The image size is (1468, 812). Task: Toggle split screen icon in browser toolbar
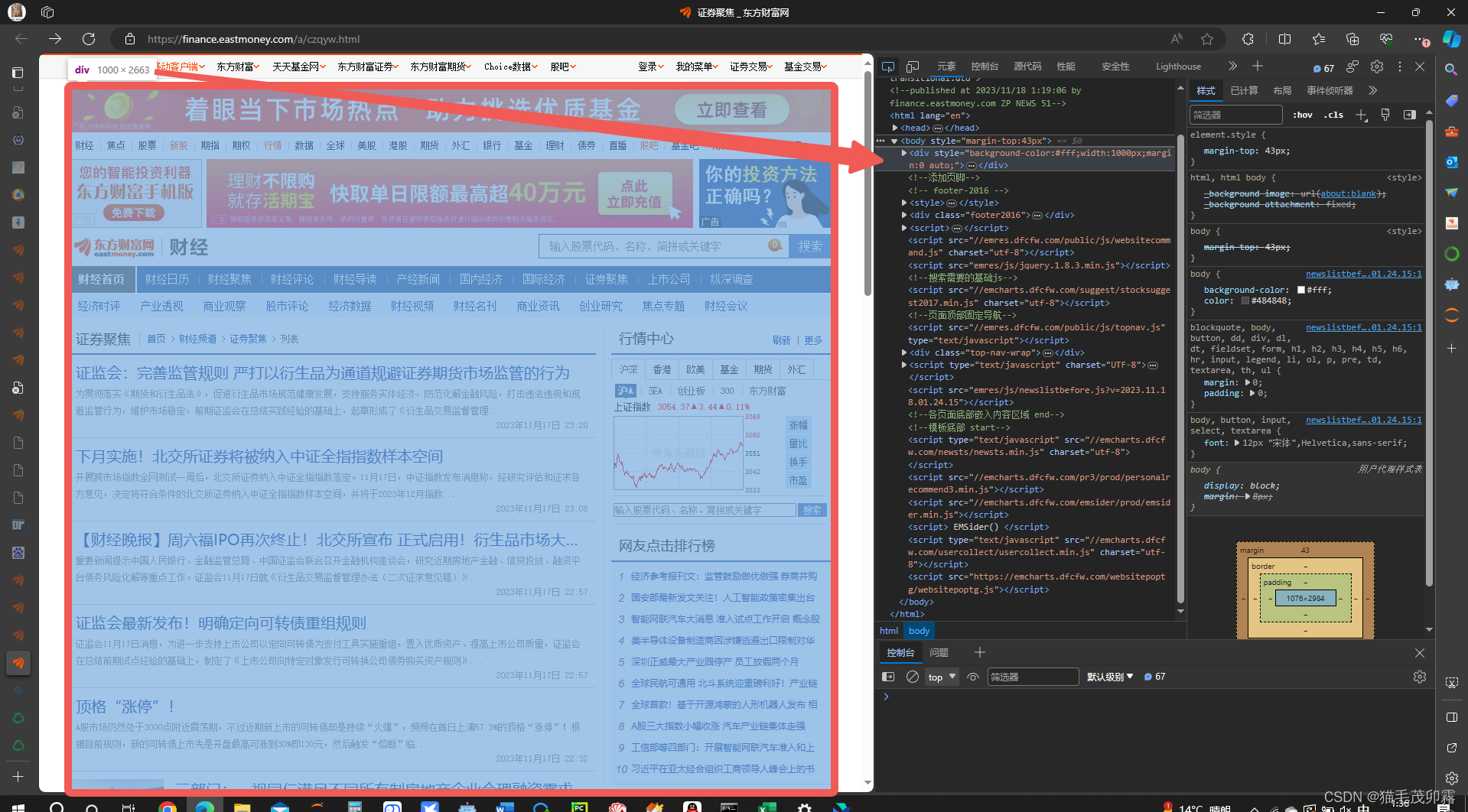tap(1284, 39)
